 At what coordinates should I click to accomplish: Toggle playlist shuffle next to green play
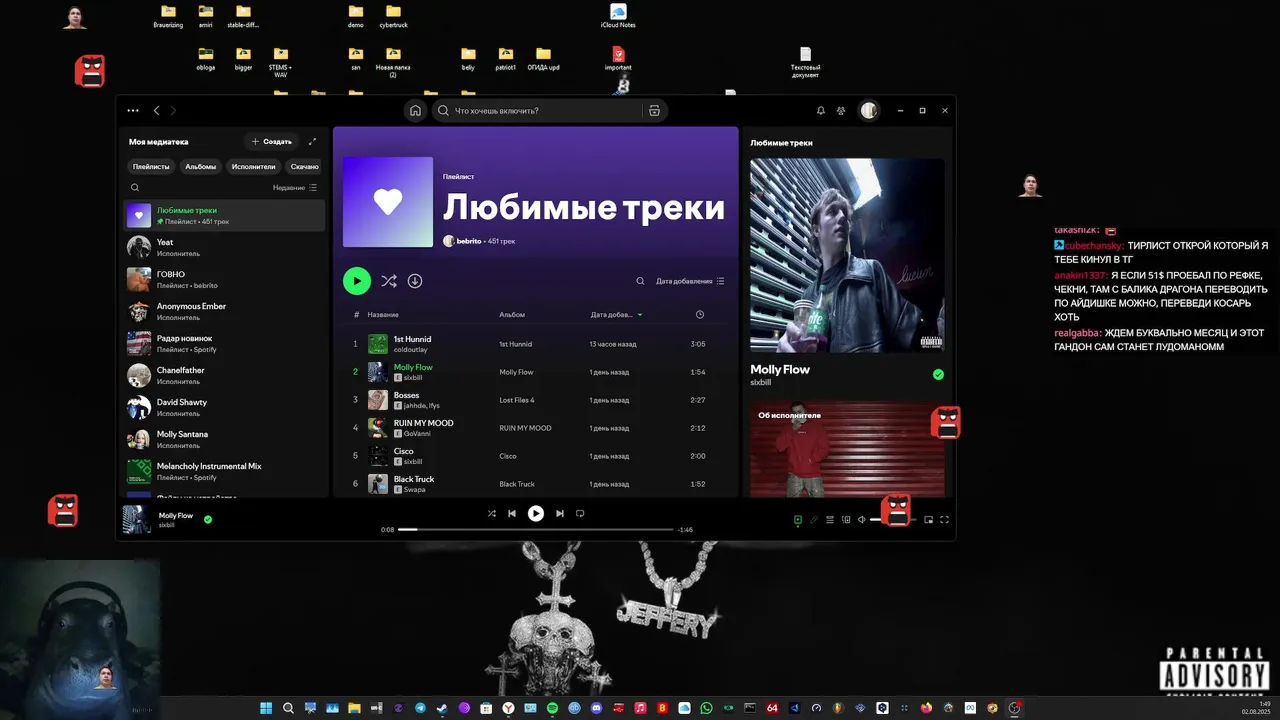click(x=388, y=281)
